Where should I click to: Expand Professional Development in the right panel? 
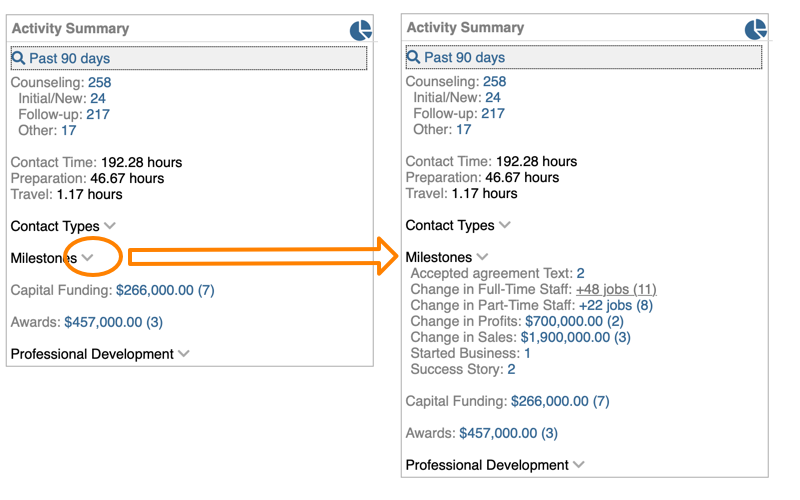coord(578,465)
